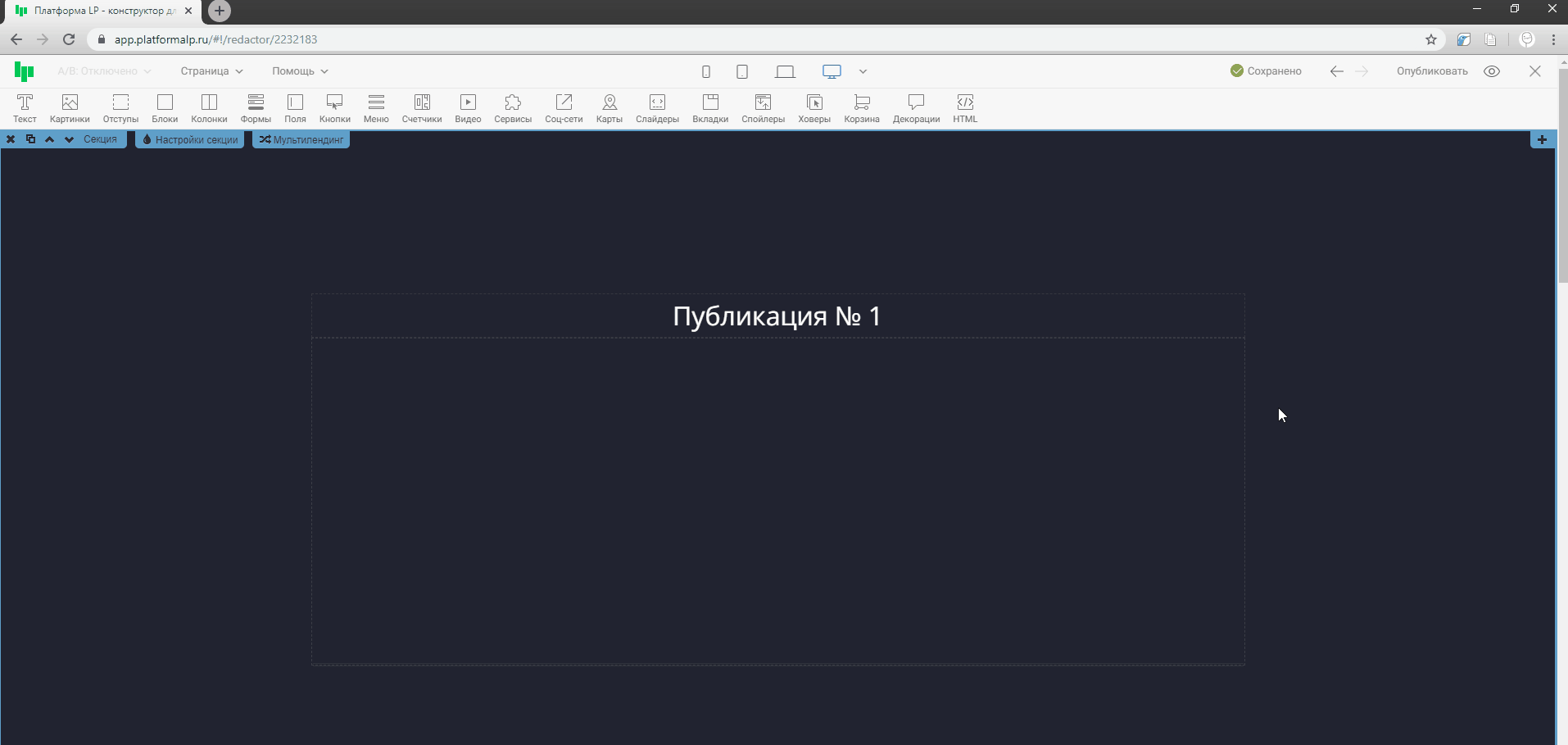Image resolution: width=1568 pixels, height=745 pixels.
Task: Open the Sliders (Слайдеры) tool
Action: 657,107
